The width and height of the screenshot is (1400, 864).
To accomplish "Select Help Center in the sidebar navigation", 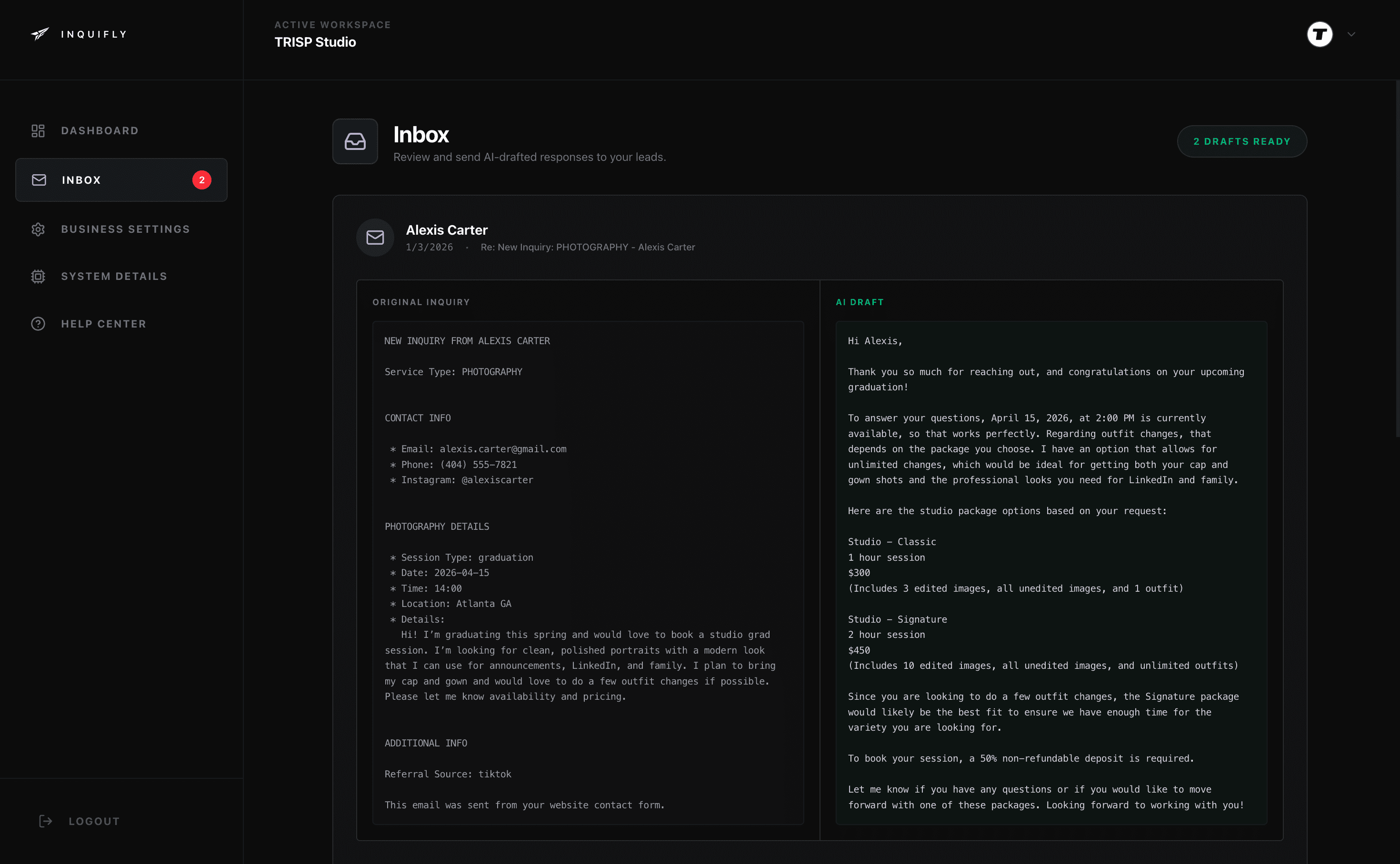I will [103, 323].
